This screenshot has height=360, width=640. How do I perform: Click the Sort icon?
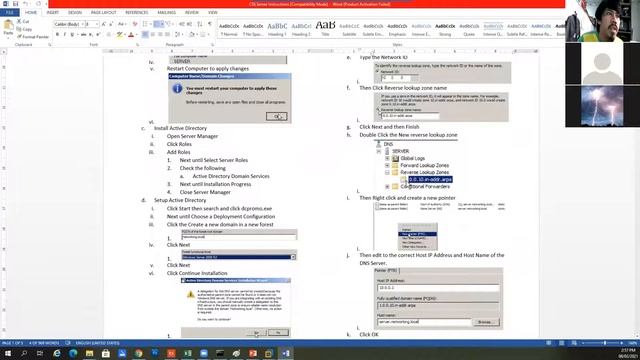(x=200, y=24)
